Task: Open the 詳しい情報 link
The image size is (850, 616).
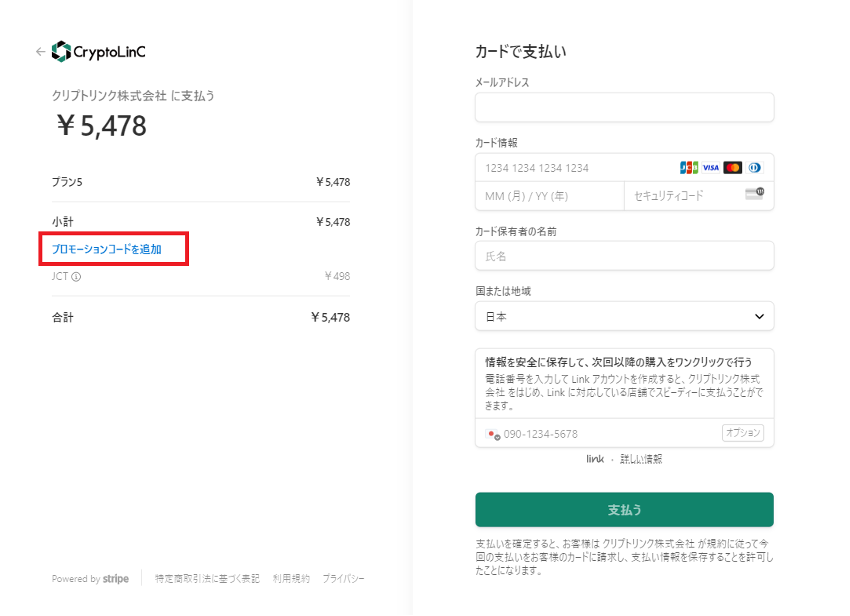Action: (x=641, y=459)
